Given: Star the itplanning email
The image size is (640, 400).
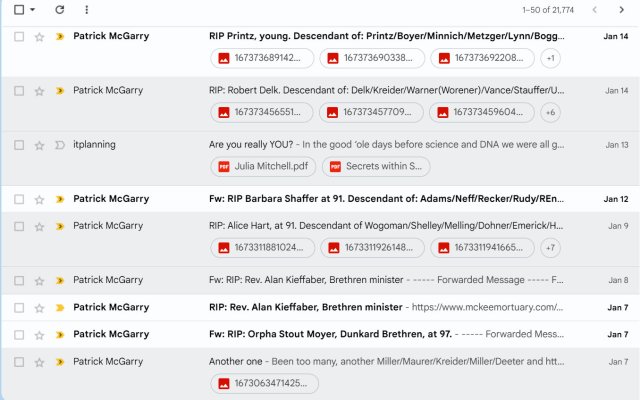Looking at the screenshot, I should 39,145.
